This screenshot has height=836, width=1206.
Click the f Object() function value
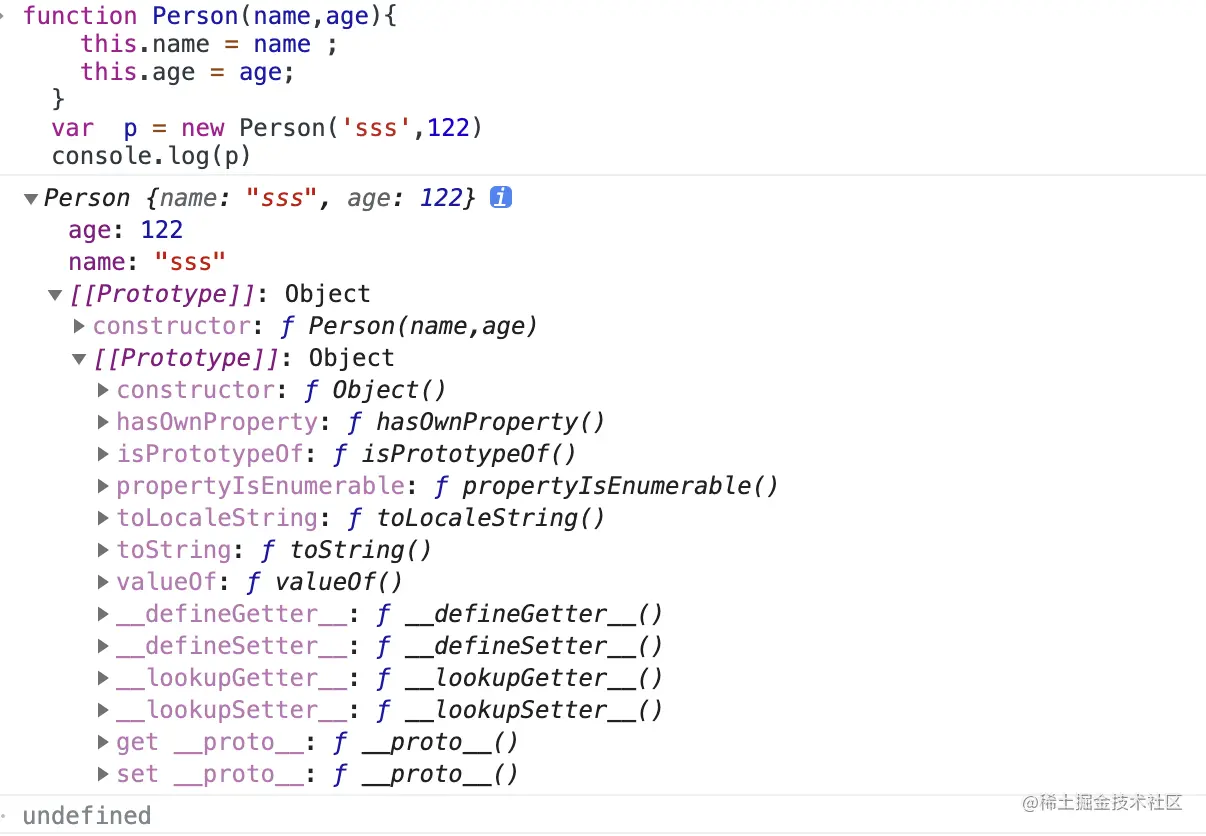(375, 390)
